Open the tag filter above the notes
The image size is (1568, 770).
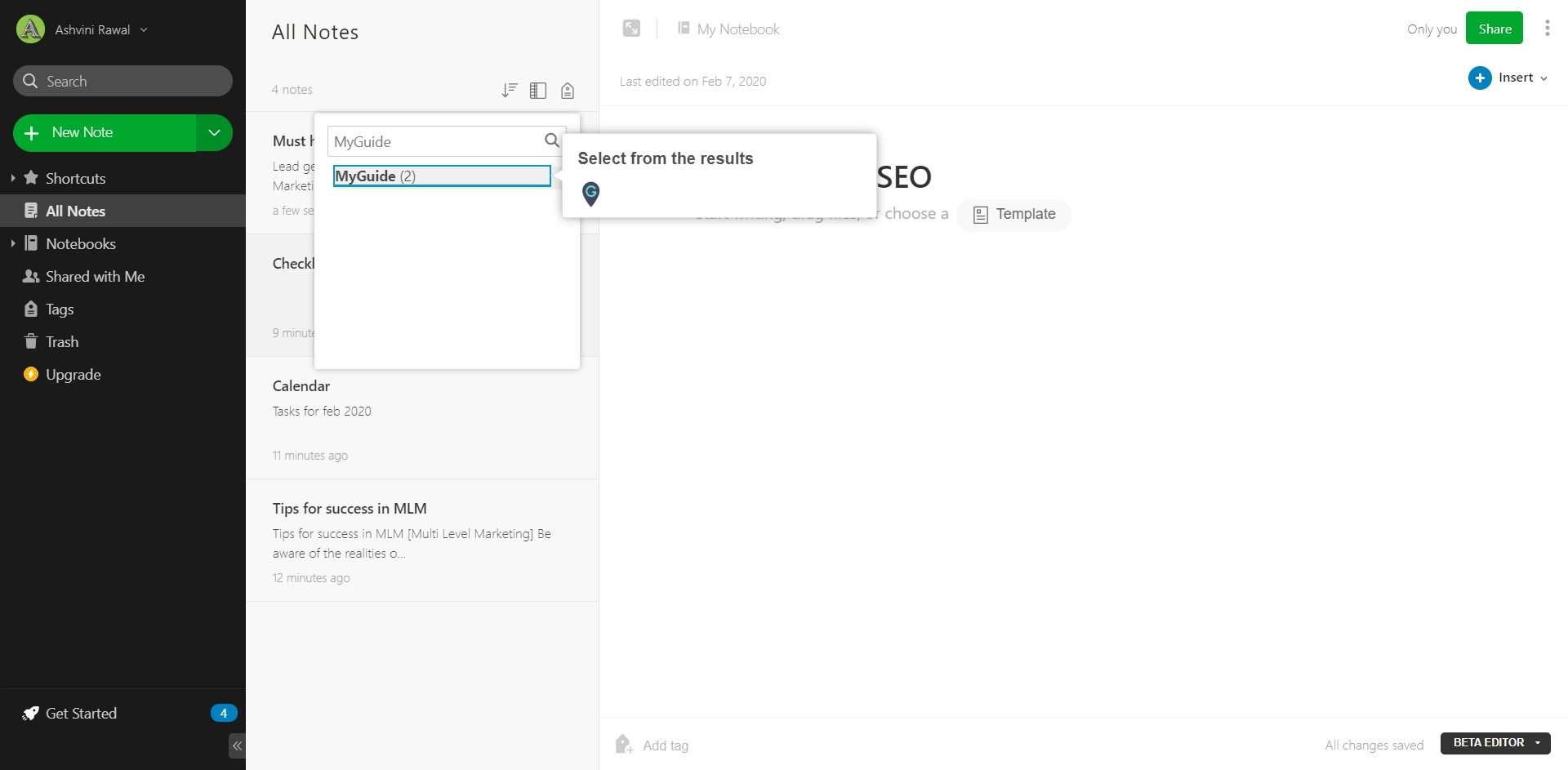pos(567,91)
